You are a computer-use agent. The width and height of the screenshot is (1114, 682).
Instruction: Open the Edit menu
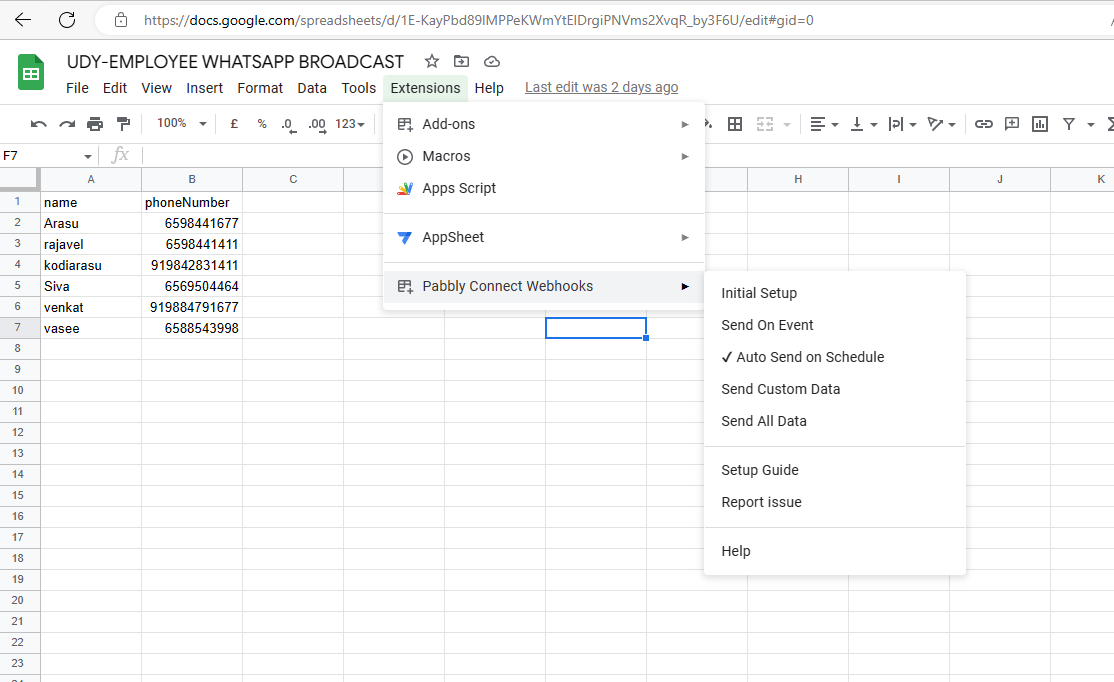pyautogui.click(x=114, y=88)
